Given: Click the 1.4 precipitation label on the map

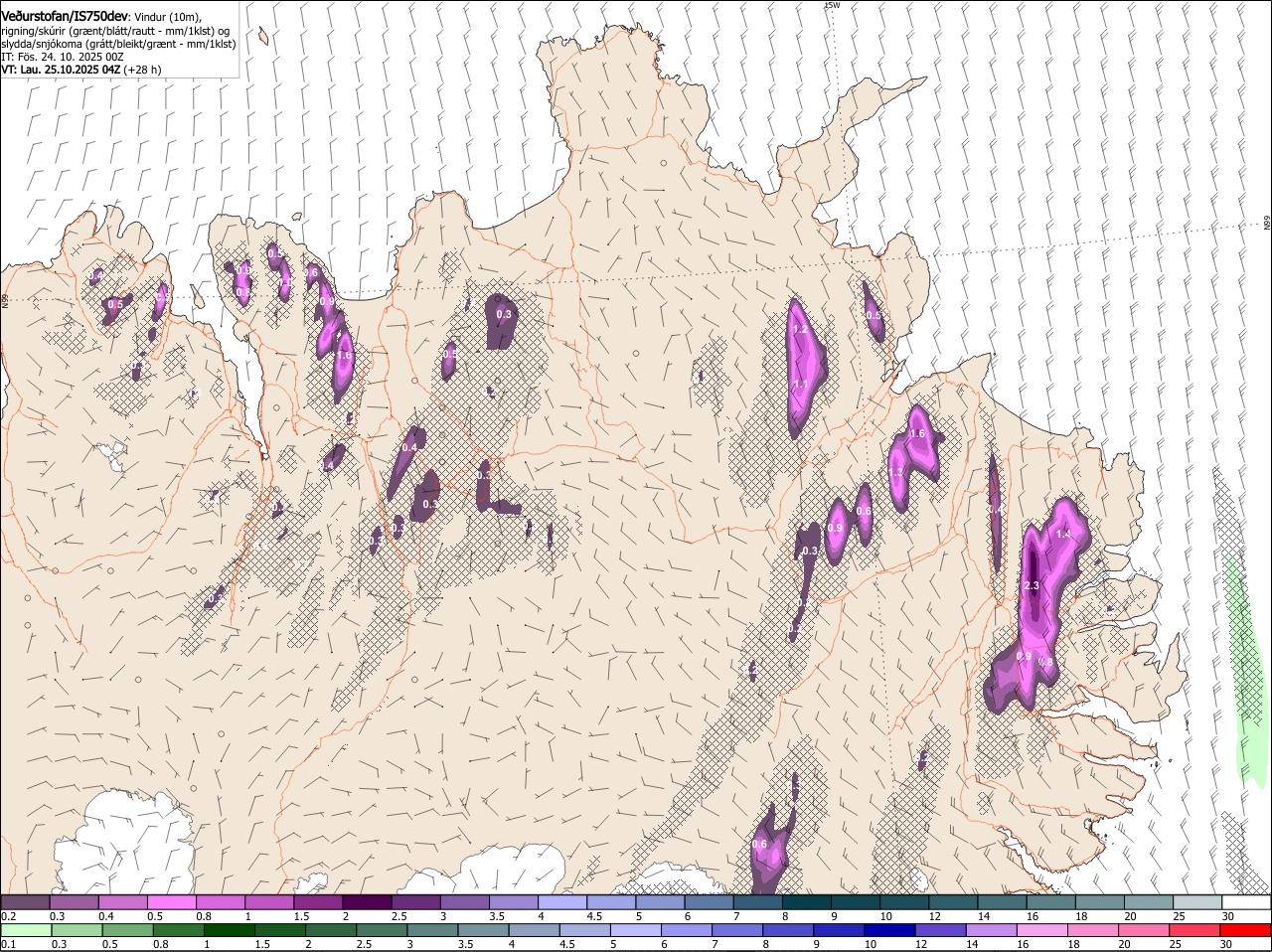Looking at the screenshot, I should (x=1063, y=535).
